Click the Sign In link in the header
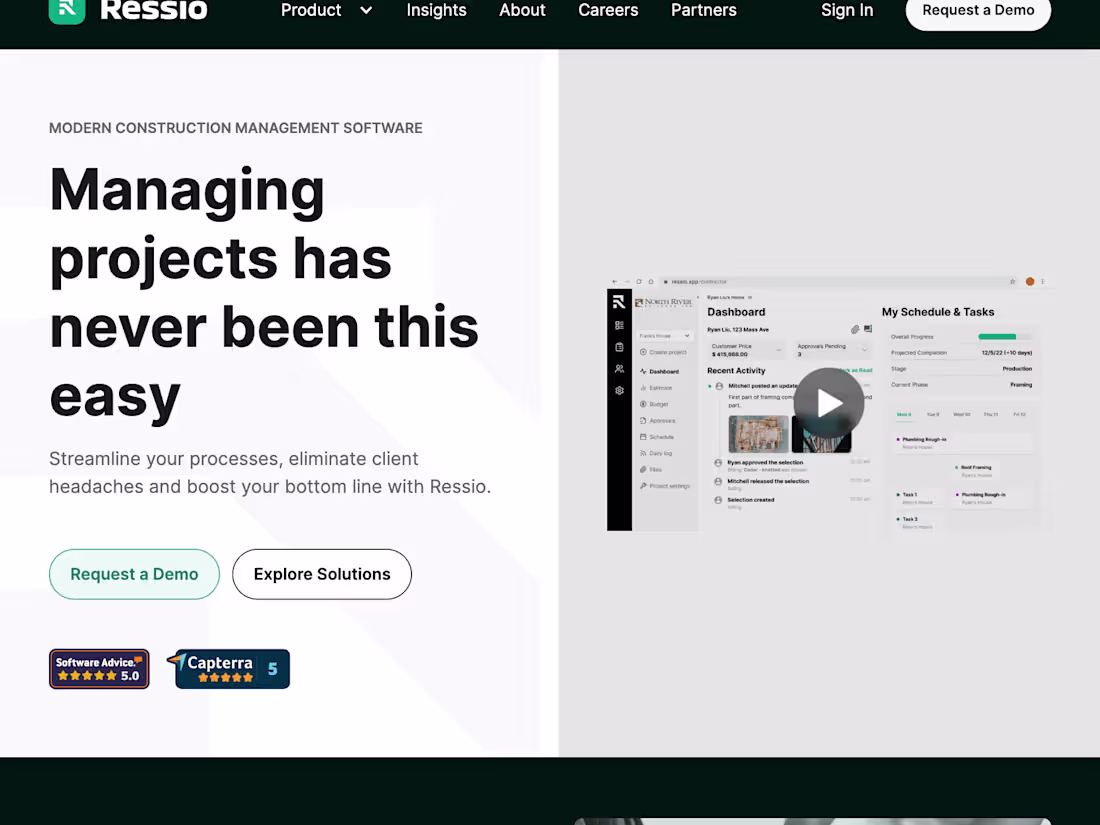The image size is (1100, 825). pyautogui.click(x=847, y=11)
